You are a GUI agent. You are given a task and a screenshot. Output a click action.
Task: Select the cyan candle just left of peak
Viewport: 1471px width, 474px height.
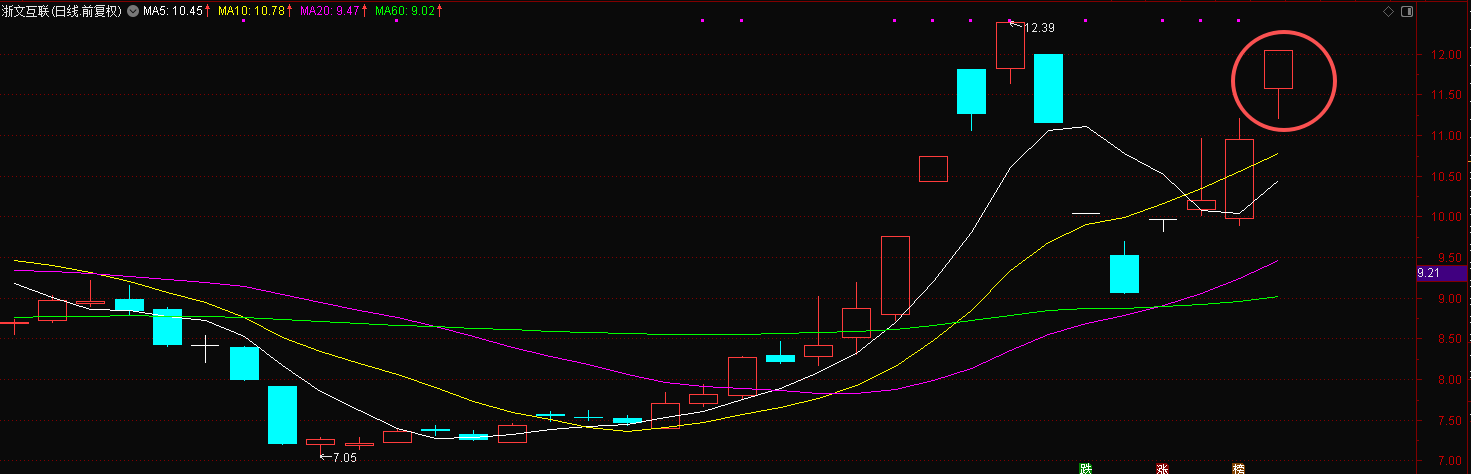(x=971, y=91)
